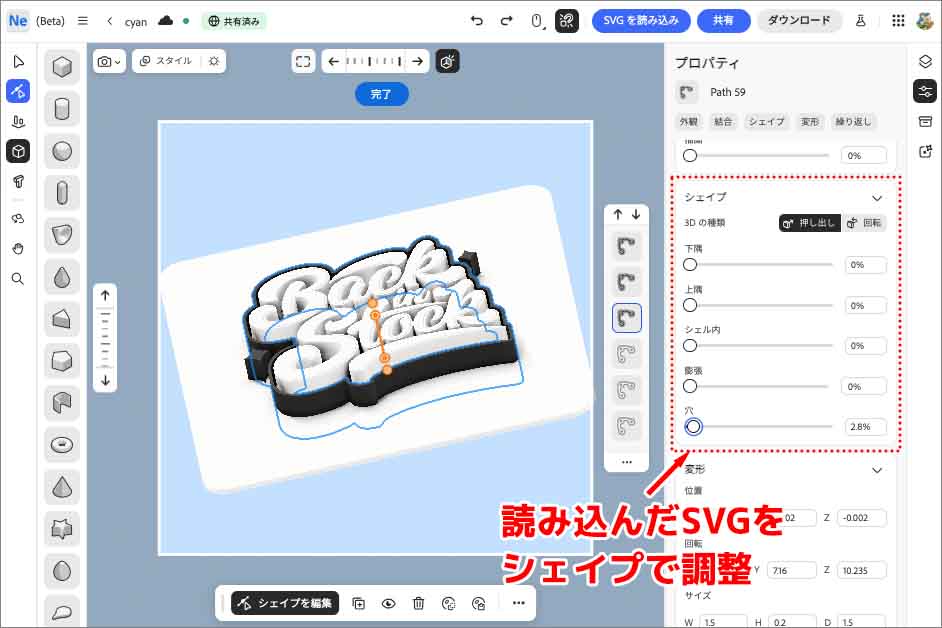This screenshot has width=942, height=628.
Task: Open the user avatar menu
Action: click(925, 21)
